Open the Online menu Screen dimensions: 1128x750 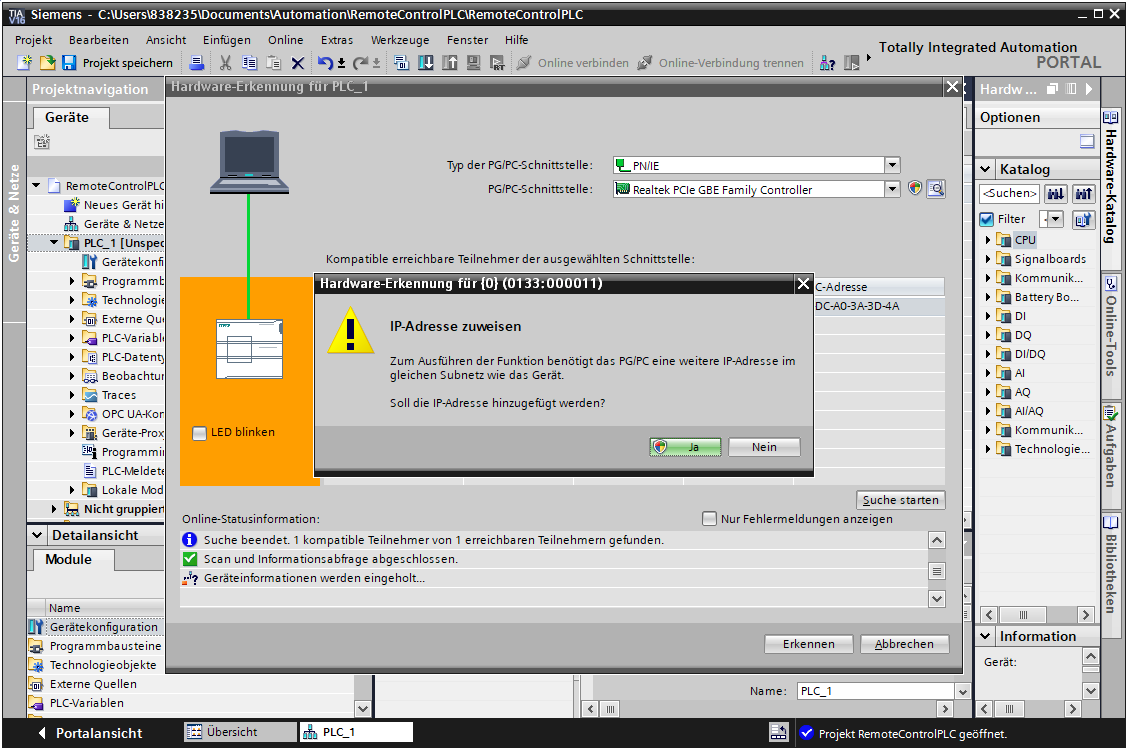[x=286, y=40]
